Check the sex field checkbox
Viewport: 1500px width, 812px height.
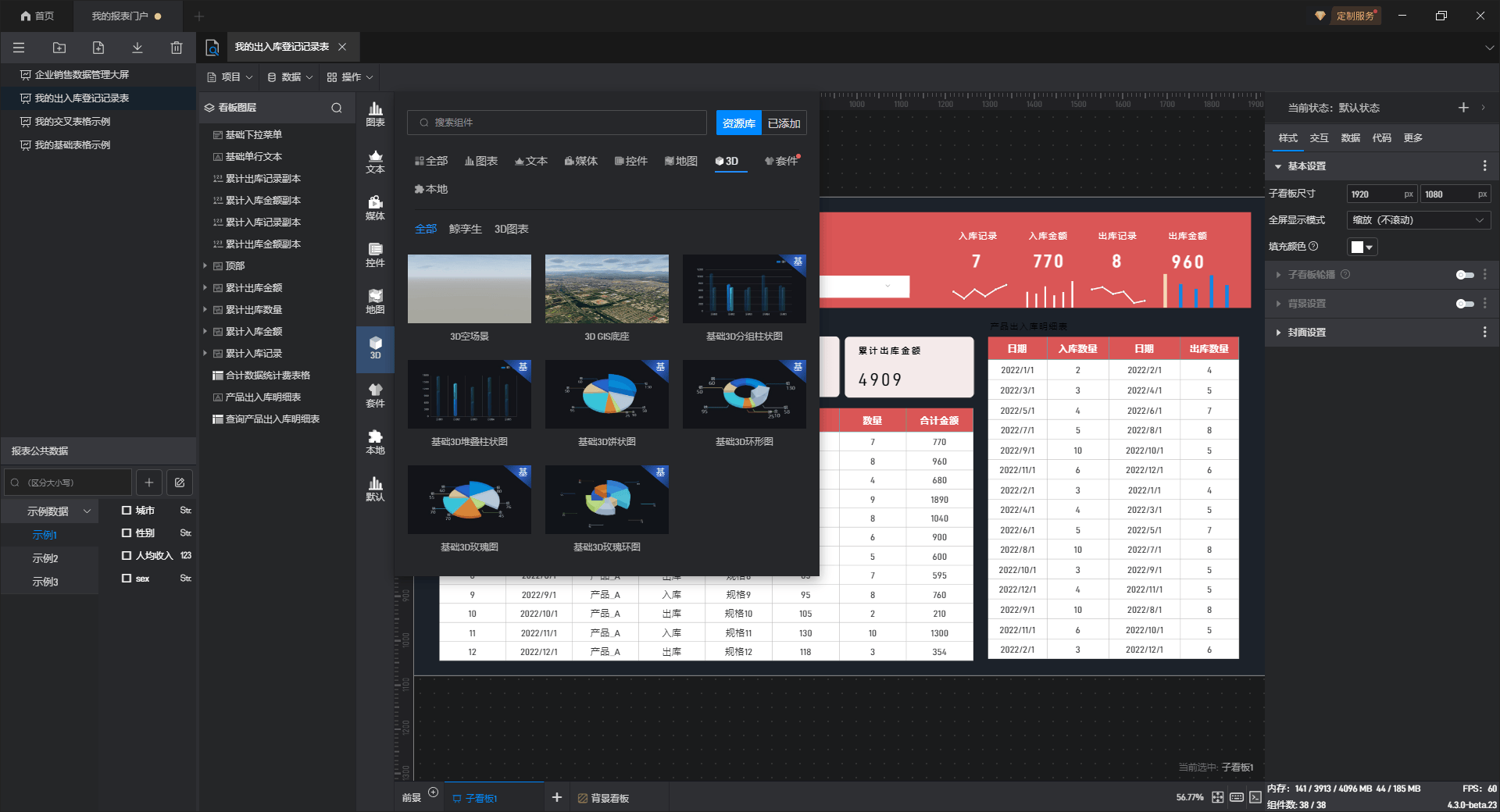click(127, 579)
